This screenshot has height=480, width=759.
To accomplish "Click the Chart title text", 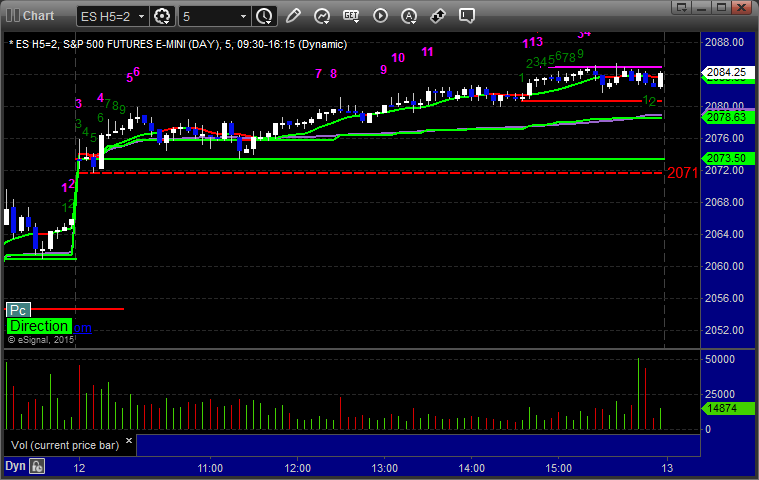I will point(39,16).
